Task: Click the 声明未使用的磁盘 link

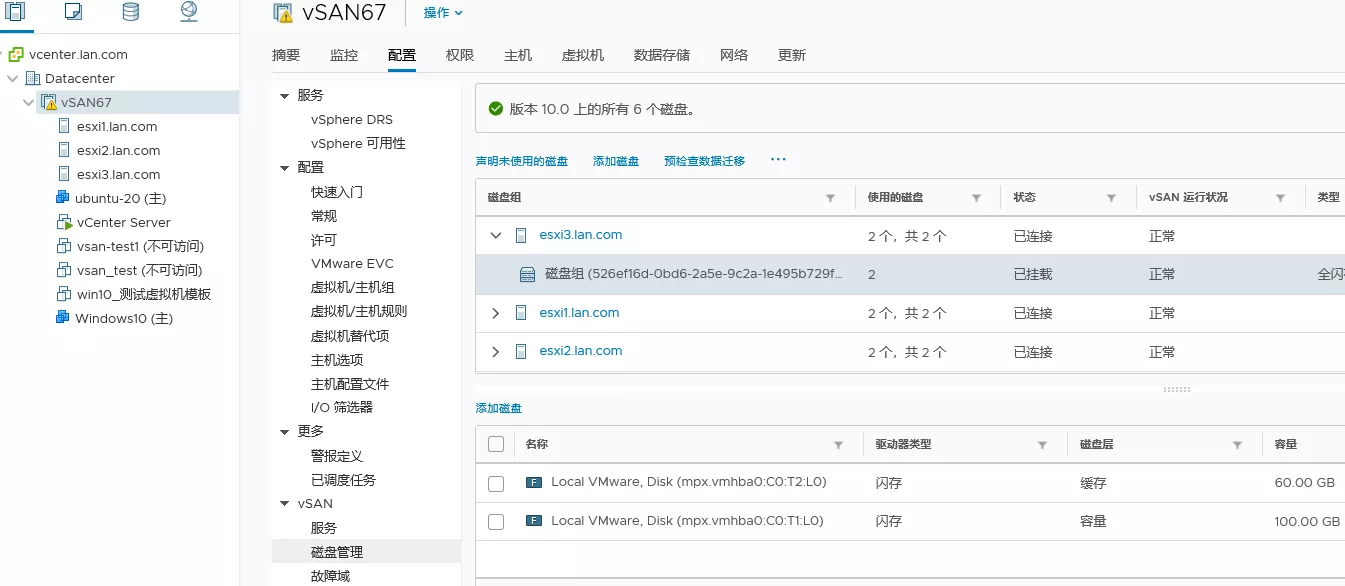Action: 521,161
